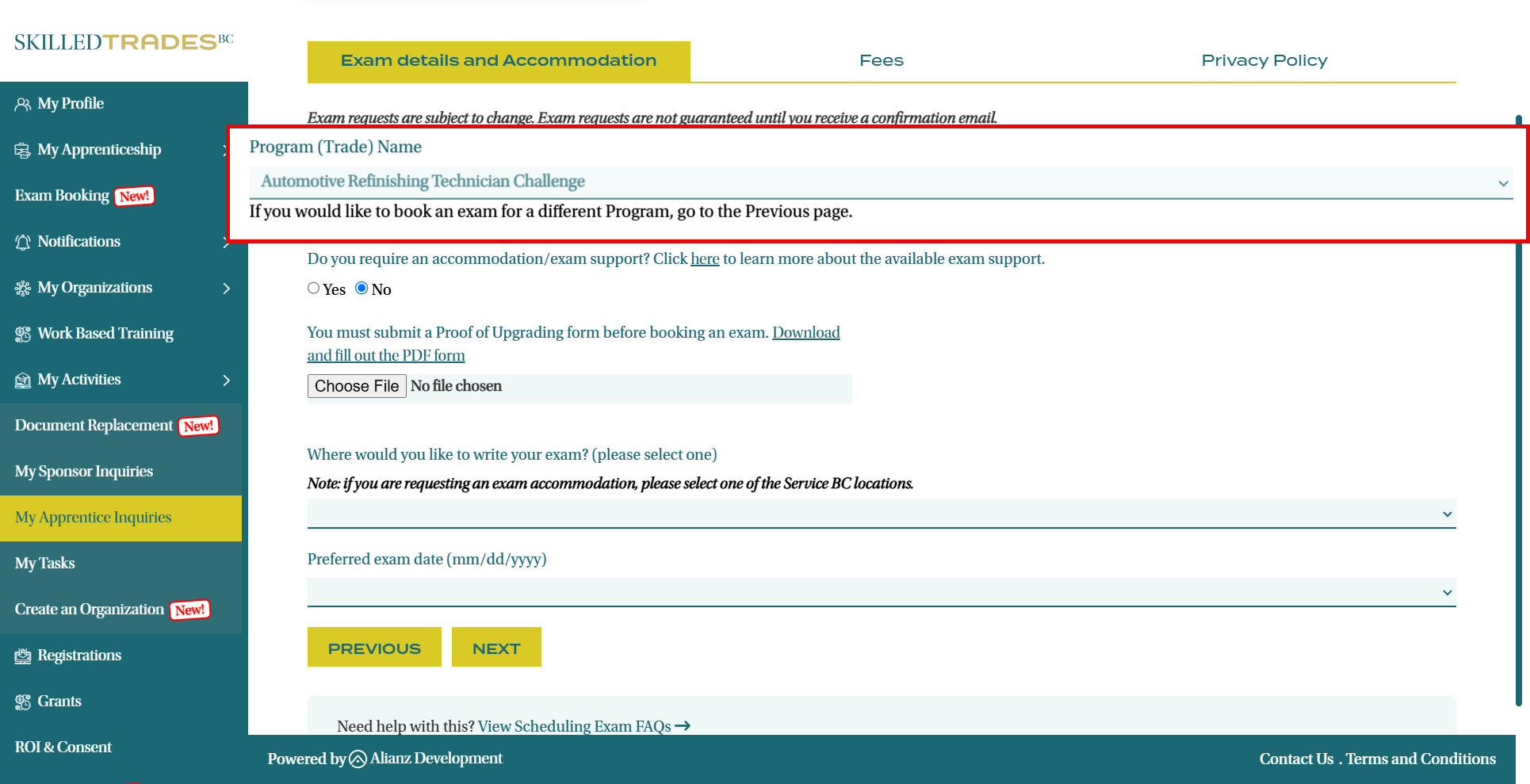Switch to the Privacy Policy tab
Viewport: 1530px width, 784px height.
[1264, 61]
